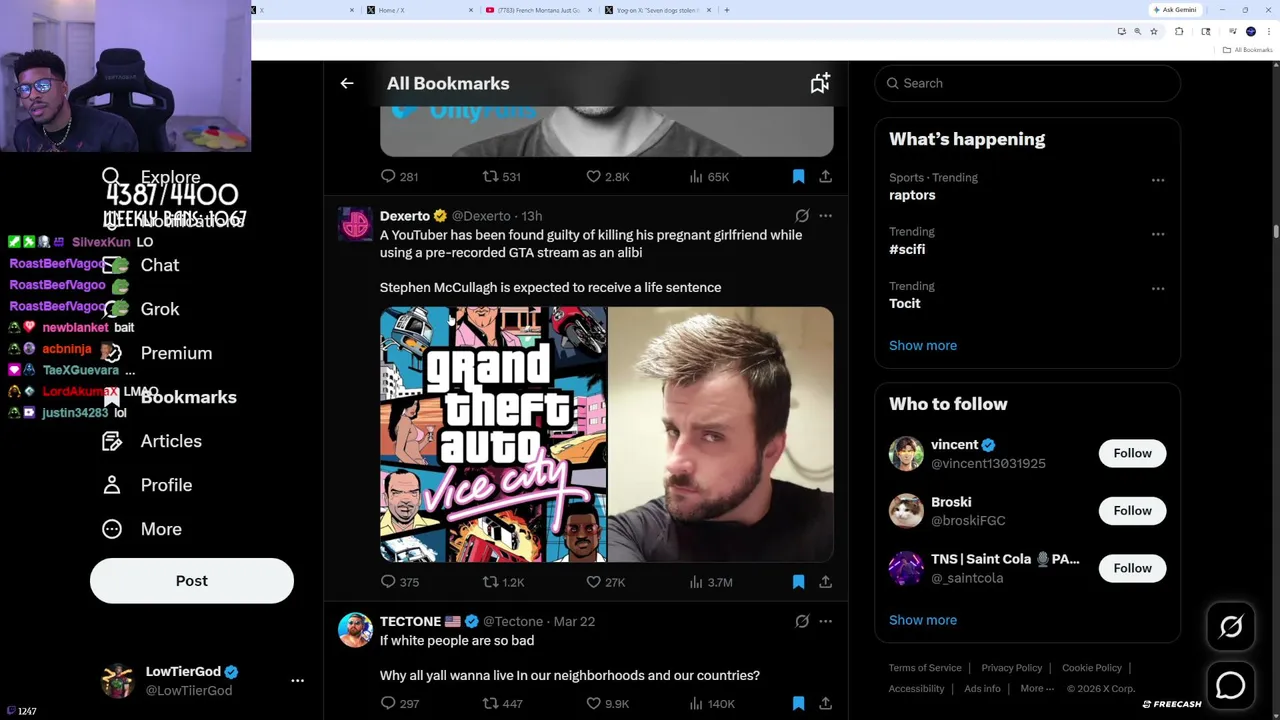Open Terms of Service link
1280x720 pixels.
pos(925,668)
